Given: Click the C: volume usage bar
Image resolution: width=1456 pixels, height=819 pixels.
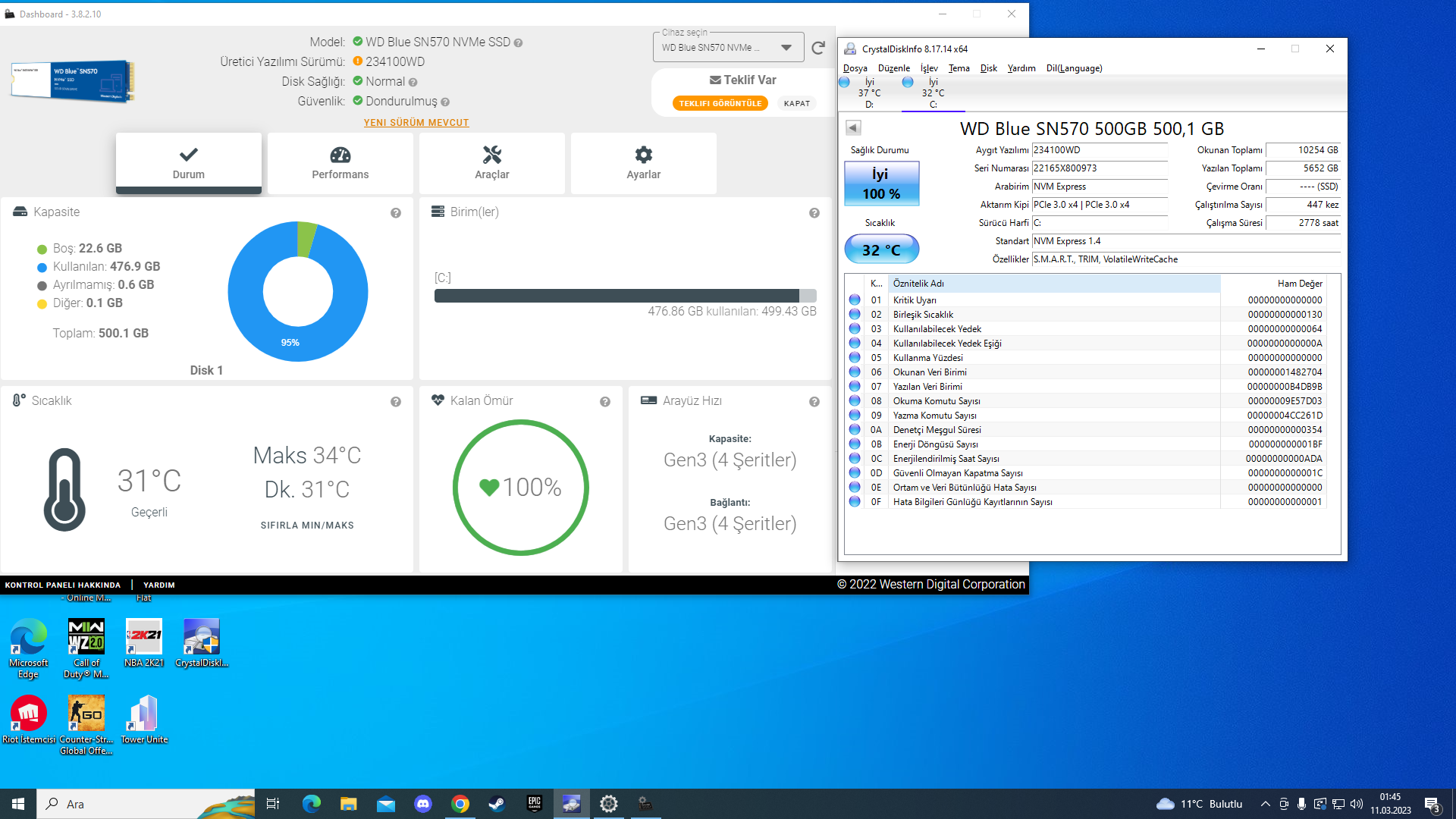Looking at the screenshot, I should pos(625,296).
